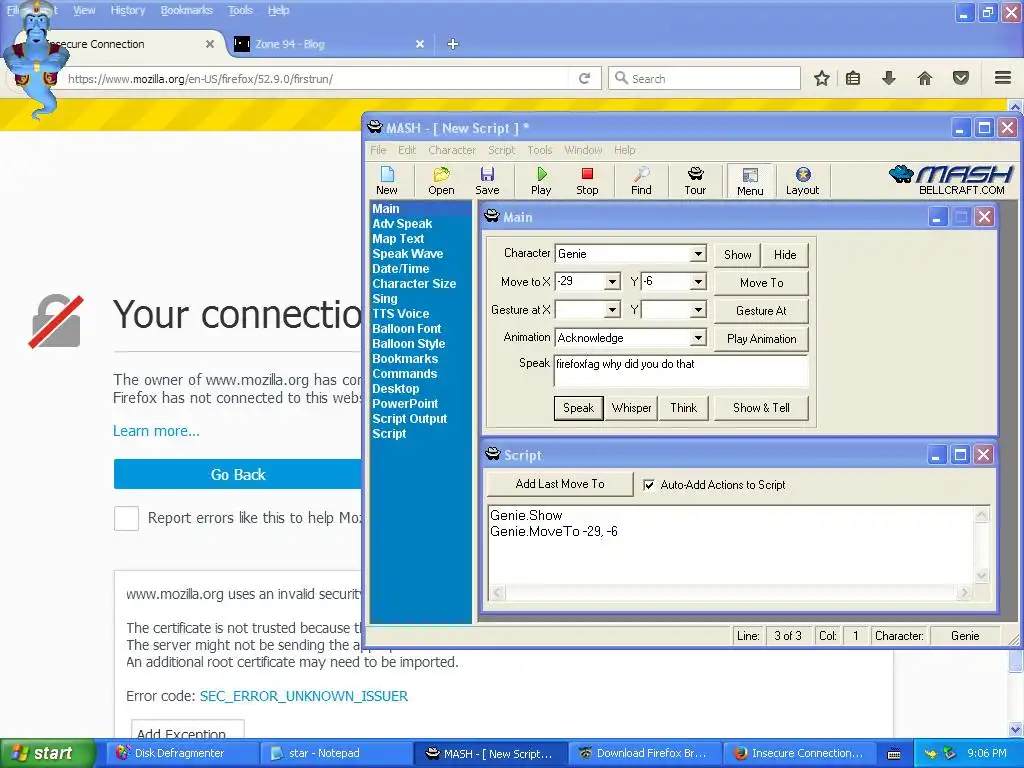Screen dimensions: 1024x768
Task: Expand the Character Genie dropdown
Action: (698, 253)
